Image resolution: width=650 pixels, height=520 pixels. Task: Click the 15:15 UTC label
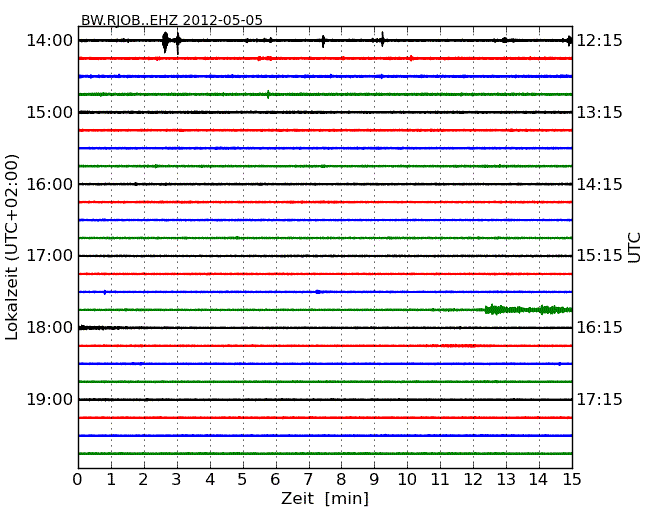[x=600, y=255]
